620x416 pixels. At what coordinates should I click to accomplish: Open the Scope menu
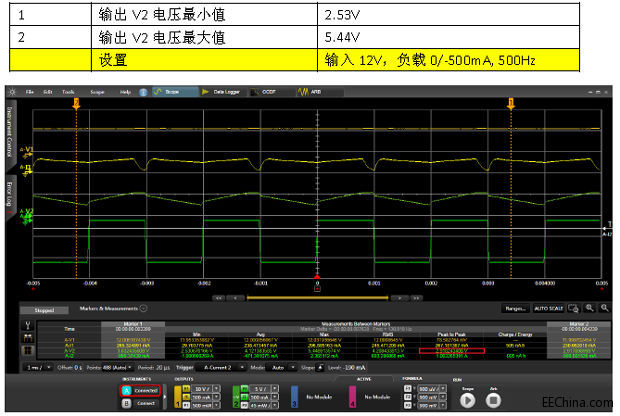pos(97,92)
